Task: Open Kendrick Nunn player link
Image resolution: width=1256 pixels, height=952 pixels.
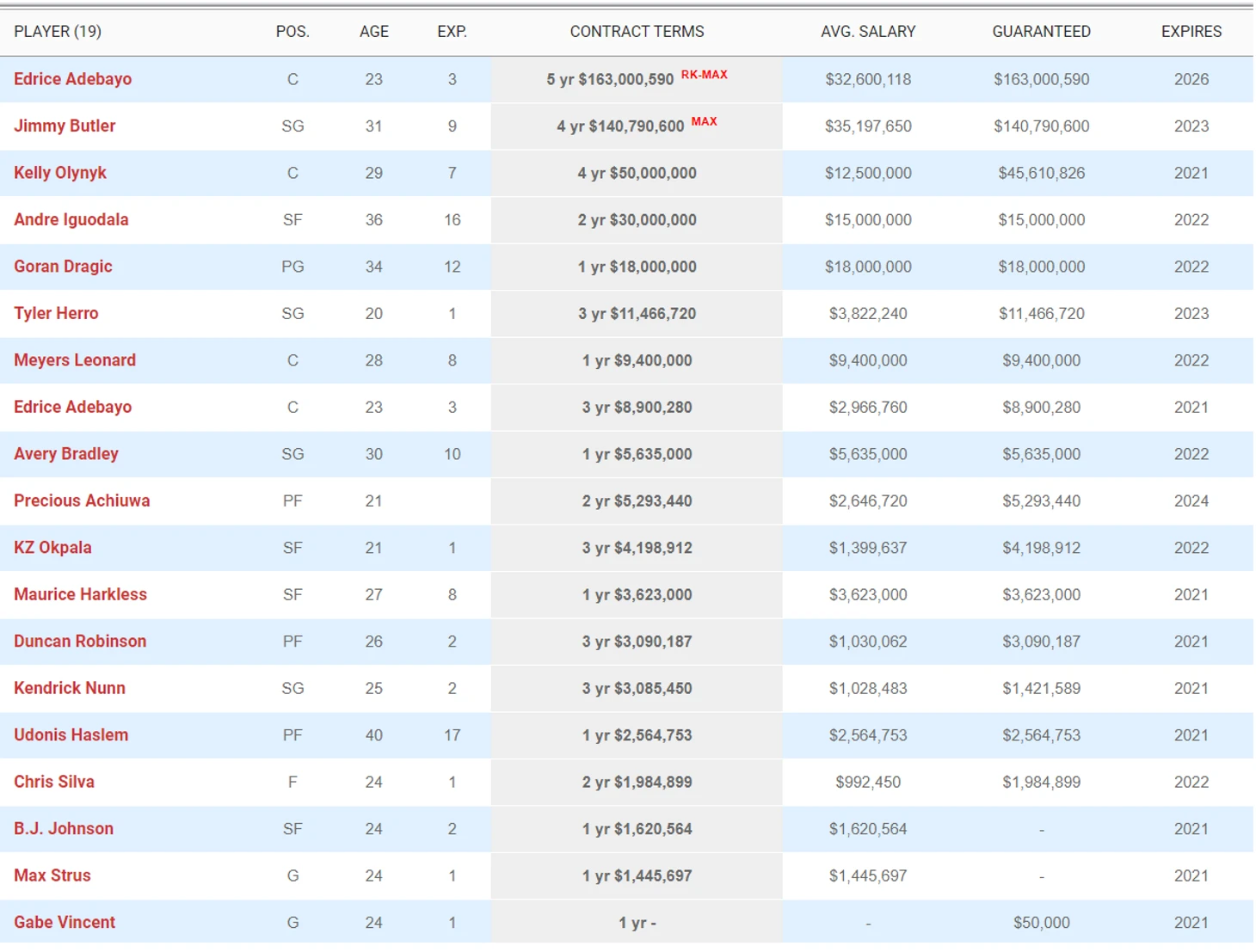Action: tap(70, 688)
